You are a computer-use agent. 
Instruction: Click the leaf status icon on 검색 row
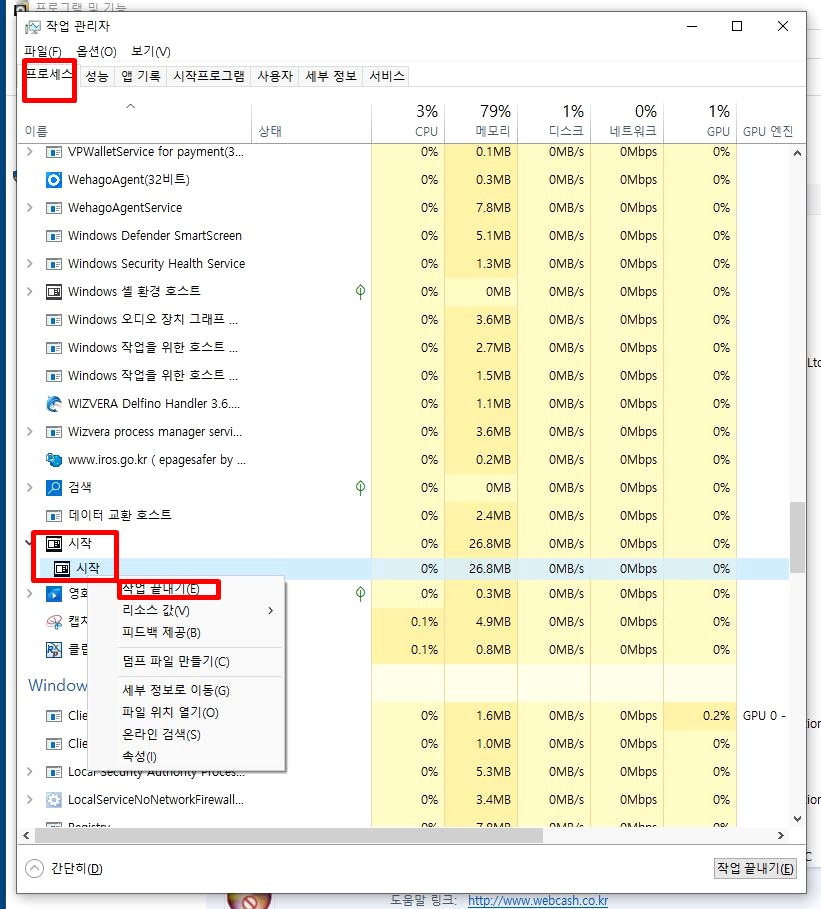point(360,488)
